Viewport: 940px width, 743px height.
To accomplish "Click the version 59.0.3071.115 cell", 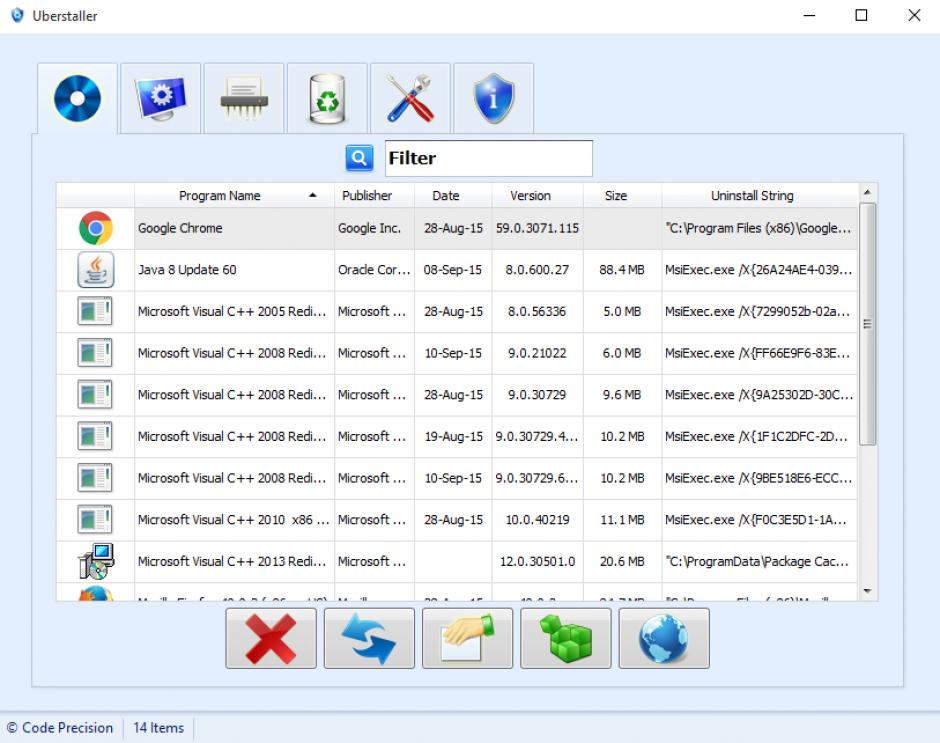I will point(538,228).
